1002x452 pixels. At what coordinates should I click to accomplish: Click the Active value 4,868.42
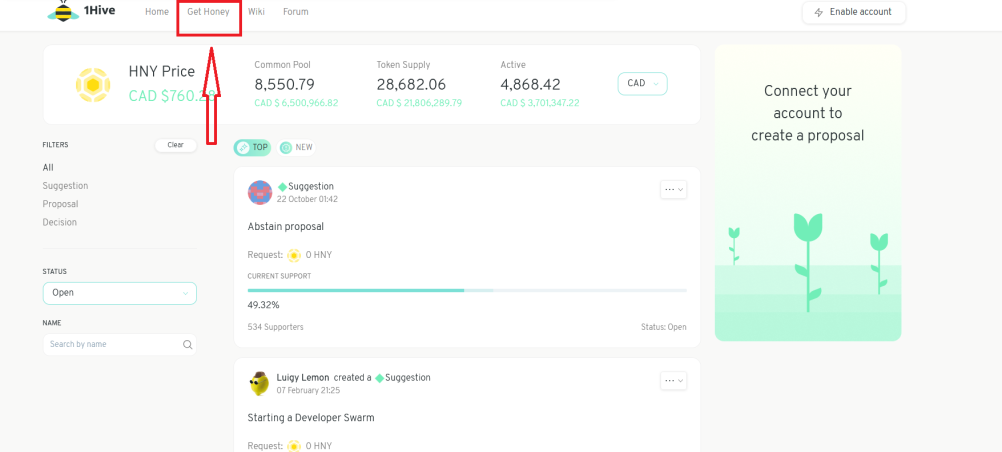pos(530,84)
